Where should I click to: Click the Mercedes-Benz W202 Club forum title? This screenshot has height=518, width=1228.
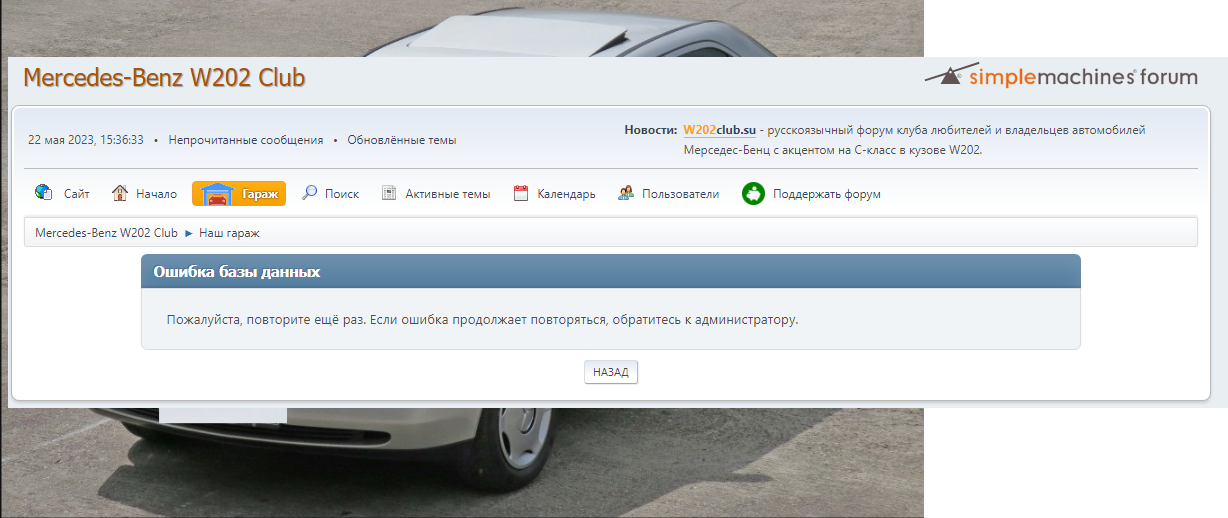point(164,78)
